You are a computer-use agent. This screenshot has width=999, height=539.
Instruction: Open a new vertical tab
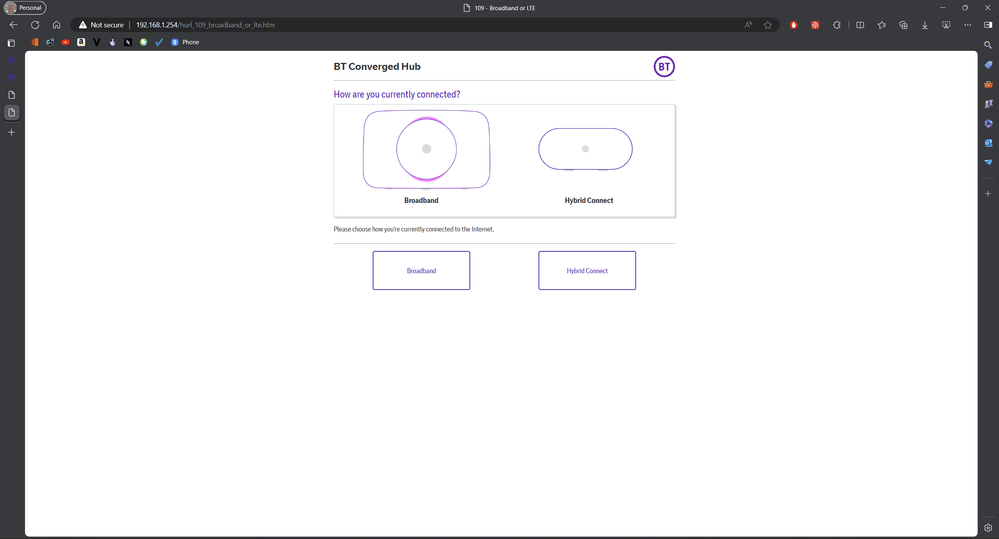(11, 132)
